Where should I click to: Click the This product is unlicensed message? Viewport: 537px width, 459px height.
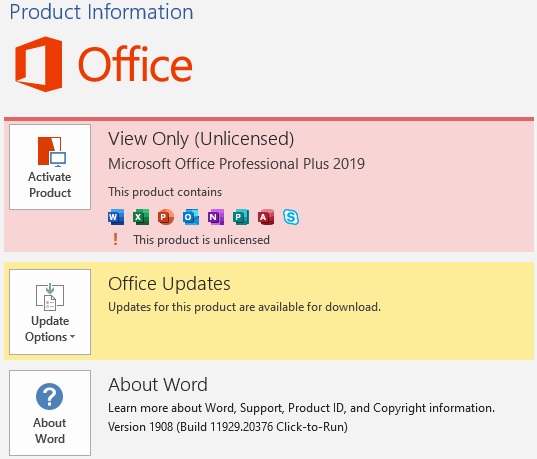tap(201, 240)
